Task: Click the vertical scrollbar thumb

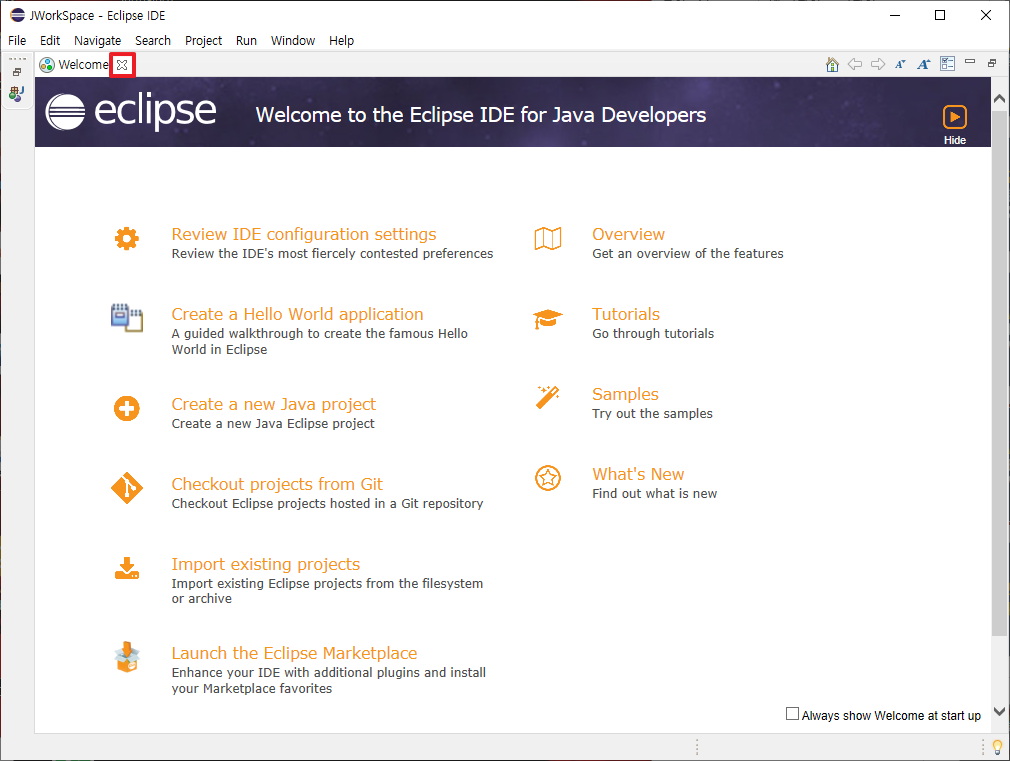Action: [x=1000, y=373]
